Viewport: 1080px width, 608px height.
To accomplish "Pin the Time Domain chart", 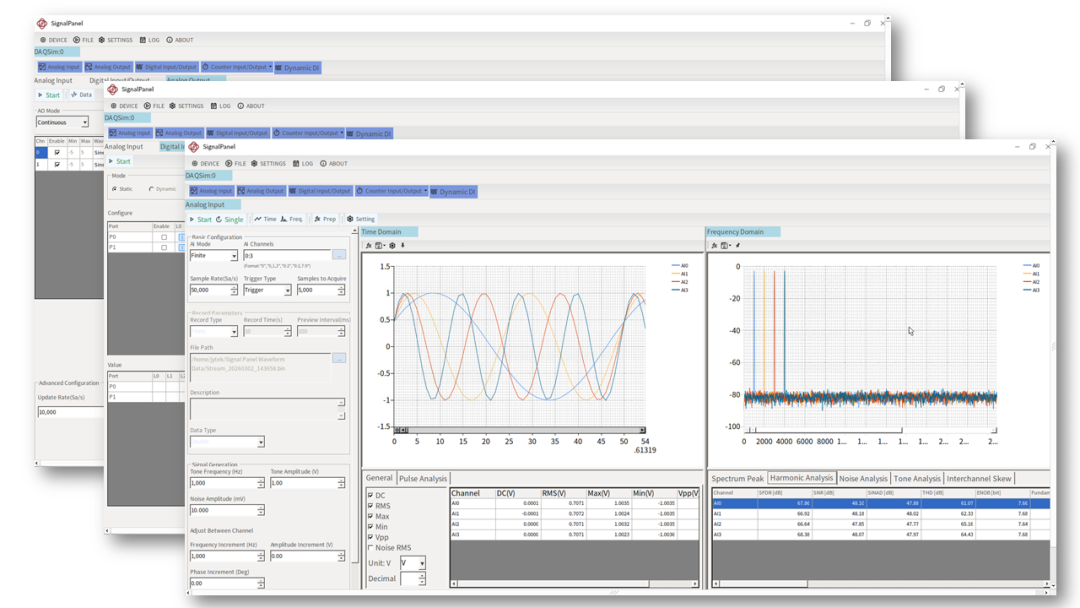I will click(x=403, y=246).
